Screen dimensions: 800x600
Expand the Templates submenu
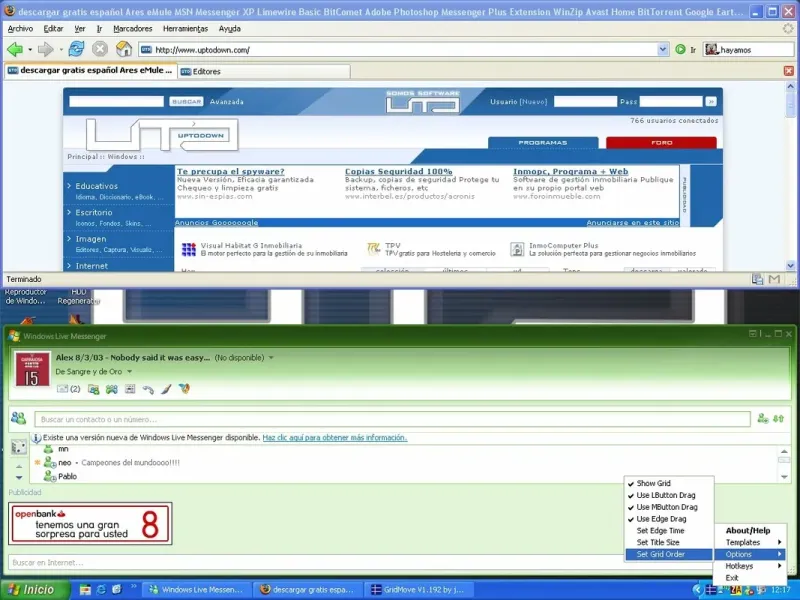(x=749, y=542)
